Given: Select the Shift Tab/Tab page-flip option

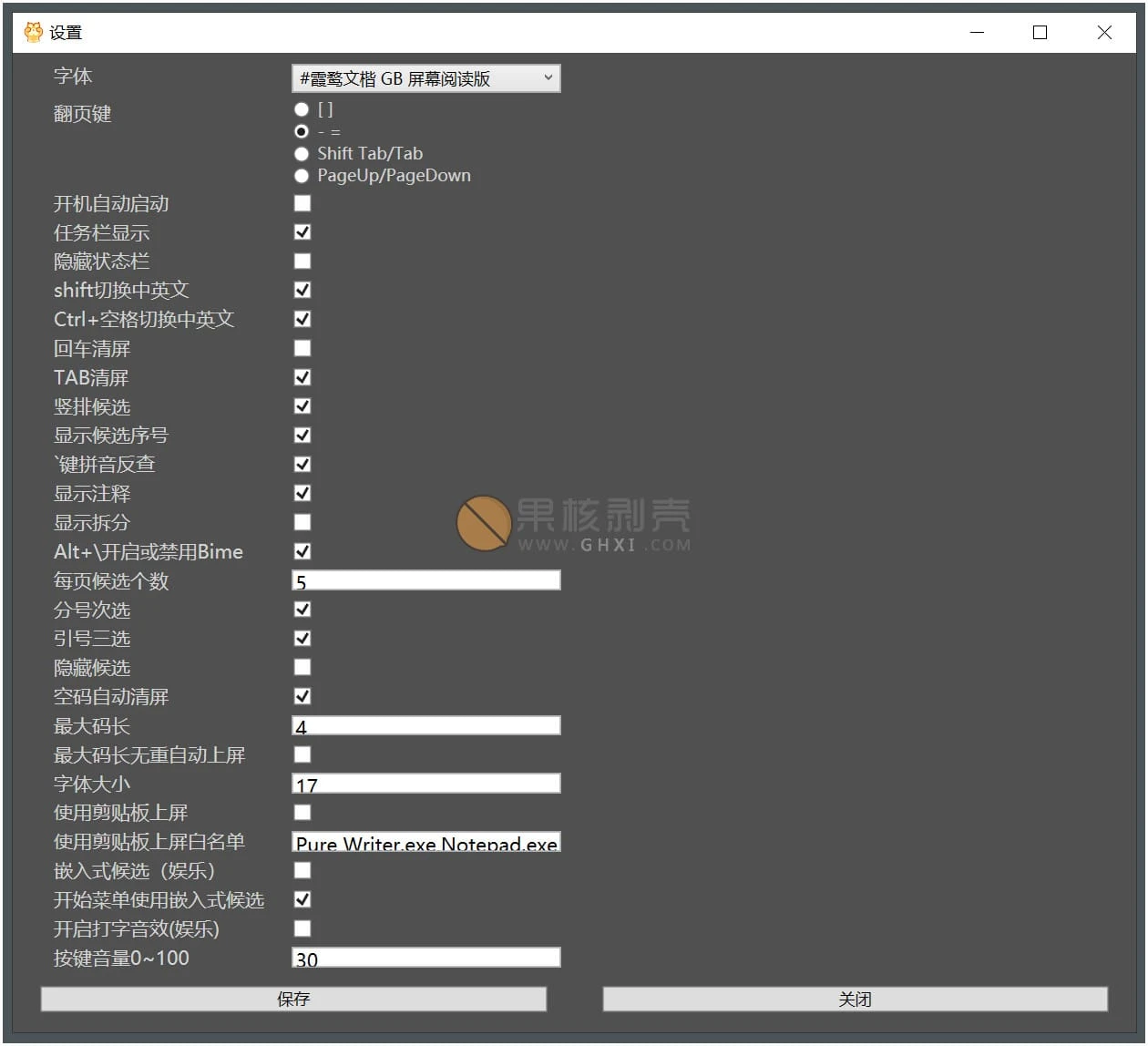Looking at the screenshot, I should tap(302, 153).
